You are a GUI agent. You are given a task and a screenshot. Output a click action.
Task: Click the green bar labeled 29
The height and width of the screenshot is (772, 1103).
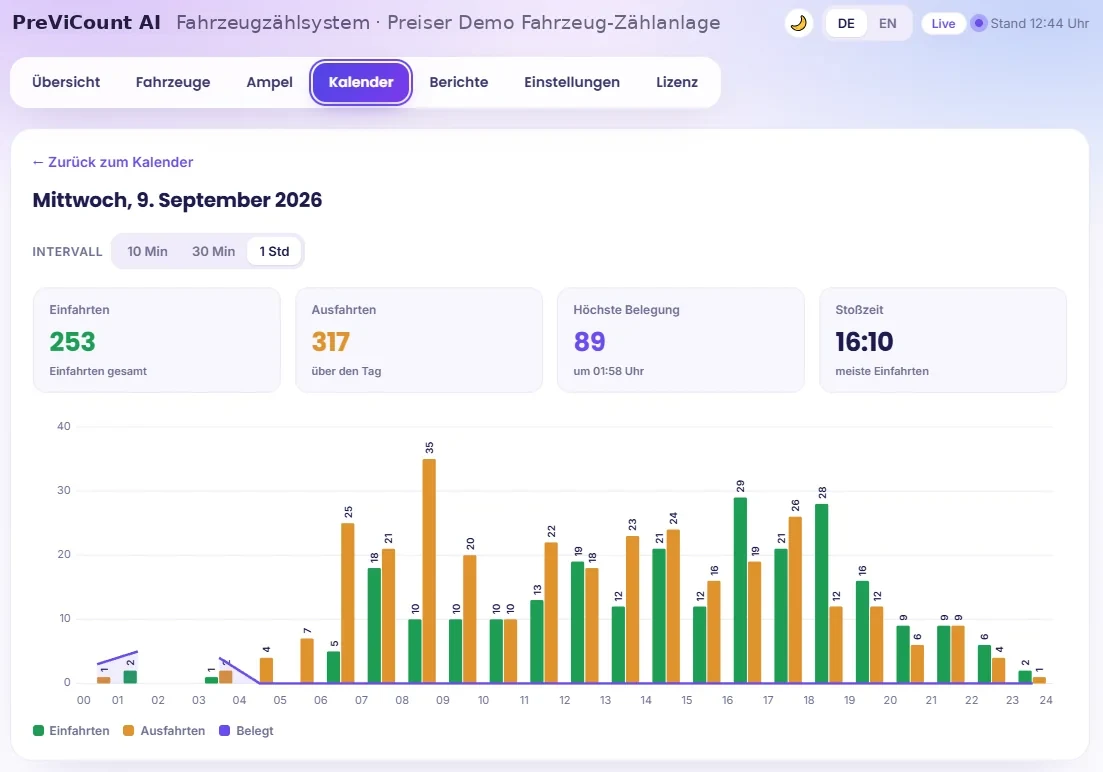pyautogui.click(x=740, y=590)
